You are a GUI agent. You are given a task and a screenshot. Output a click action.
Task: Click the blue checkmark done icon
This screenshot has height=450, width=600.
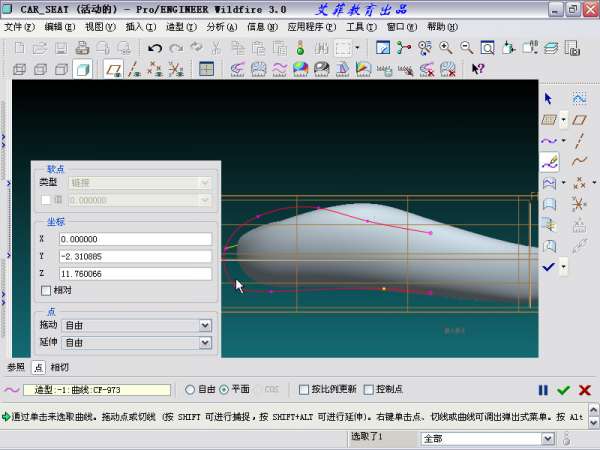pos(549,267)
